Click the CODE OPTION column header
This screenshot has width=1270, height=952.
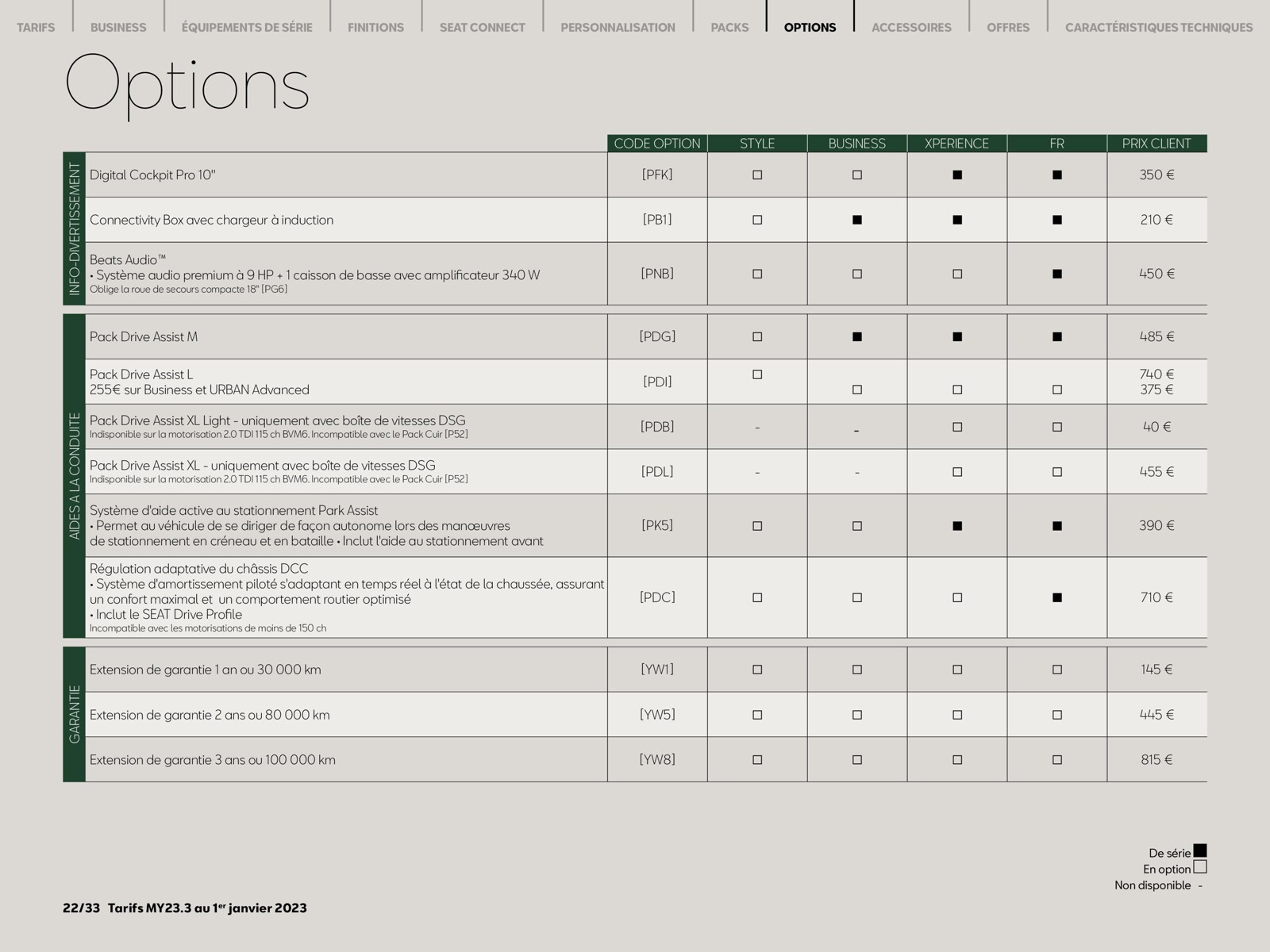[x=657, y=144]
